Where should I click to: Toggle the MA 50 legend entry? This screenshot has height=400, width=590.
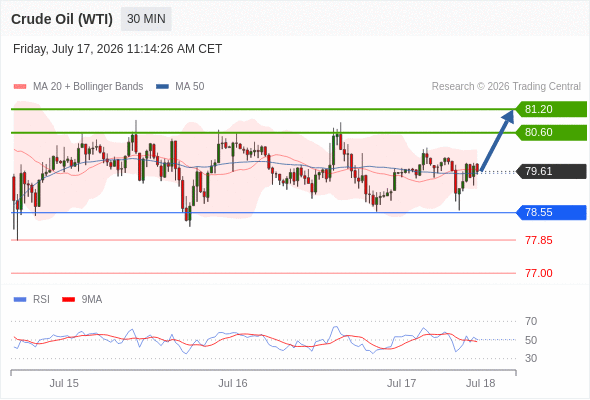click(180, 87)
